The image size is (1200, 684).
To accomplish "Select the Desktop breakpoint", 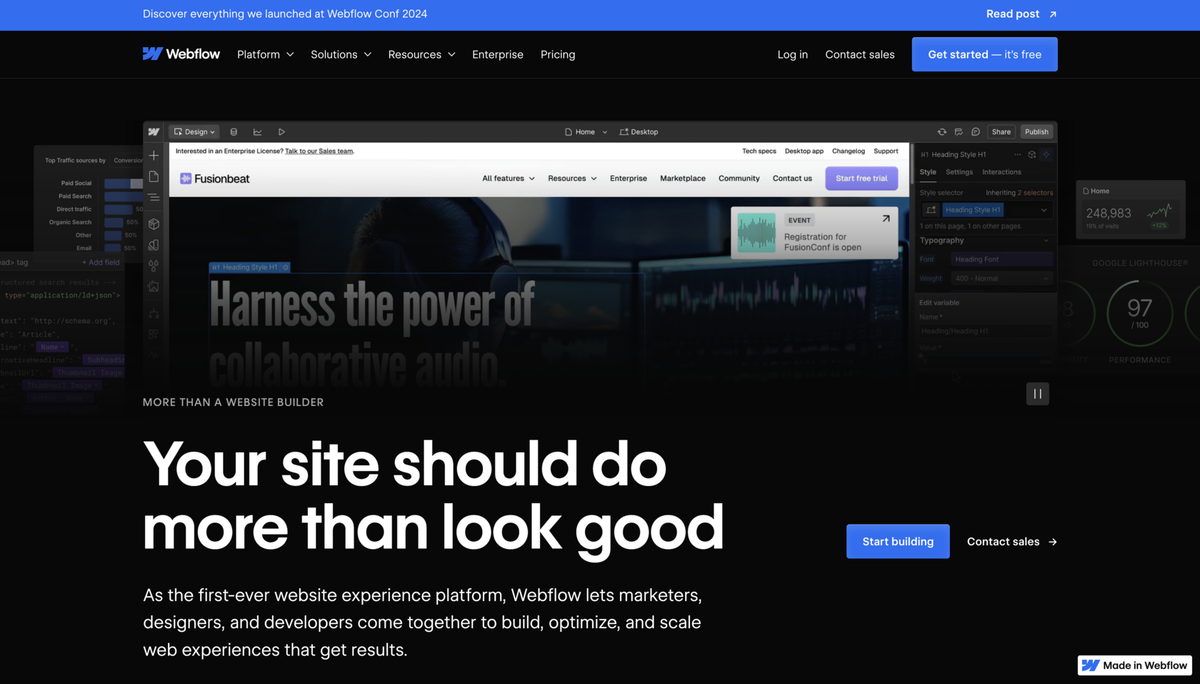I will click(x=639, y=132).
